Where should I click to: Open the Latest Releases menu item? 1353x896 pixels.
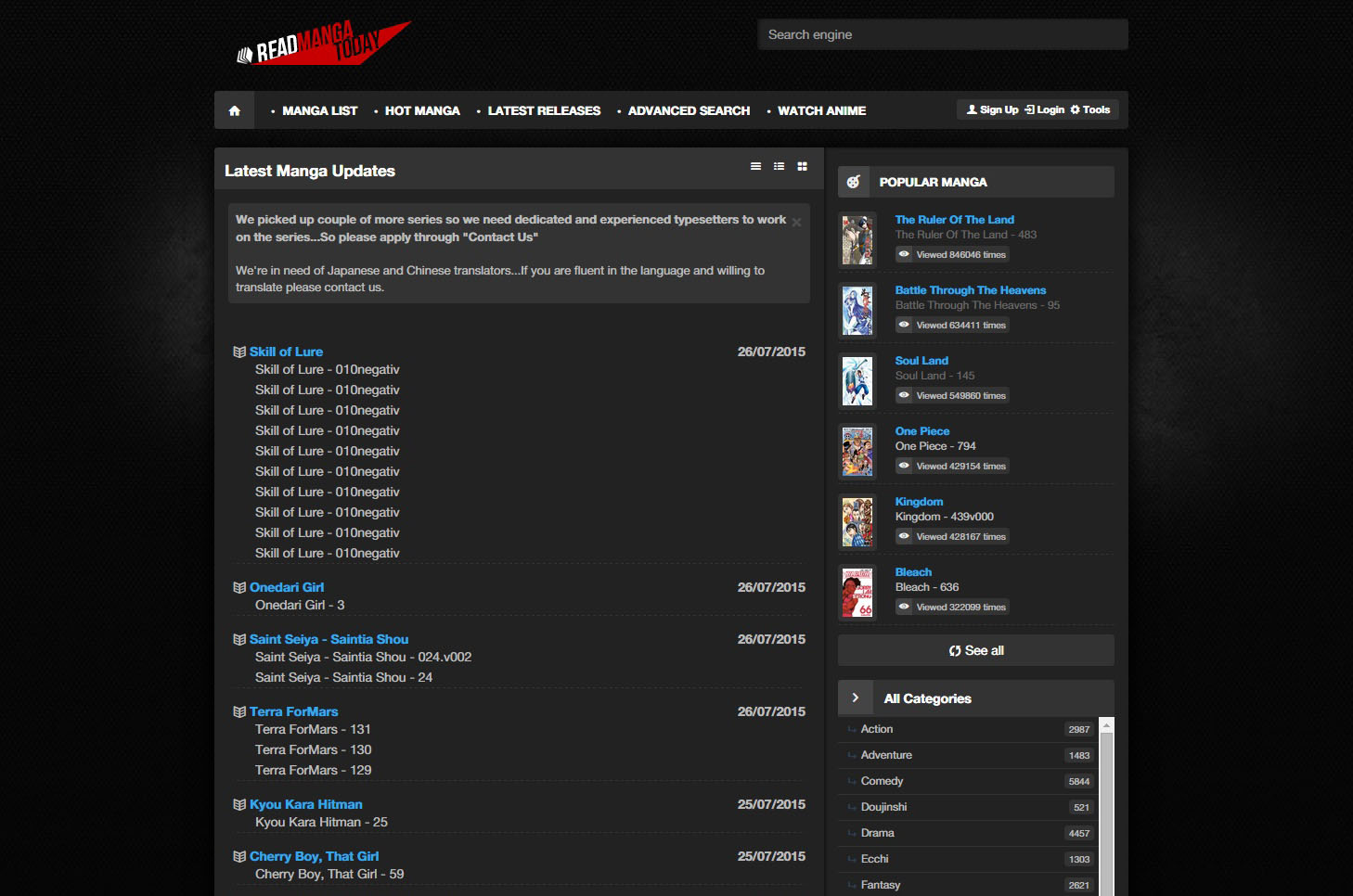click(x=544, y=110)
